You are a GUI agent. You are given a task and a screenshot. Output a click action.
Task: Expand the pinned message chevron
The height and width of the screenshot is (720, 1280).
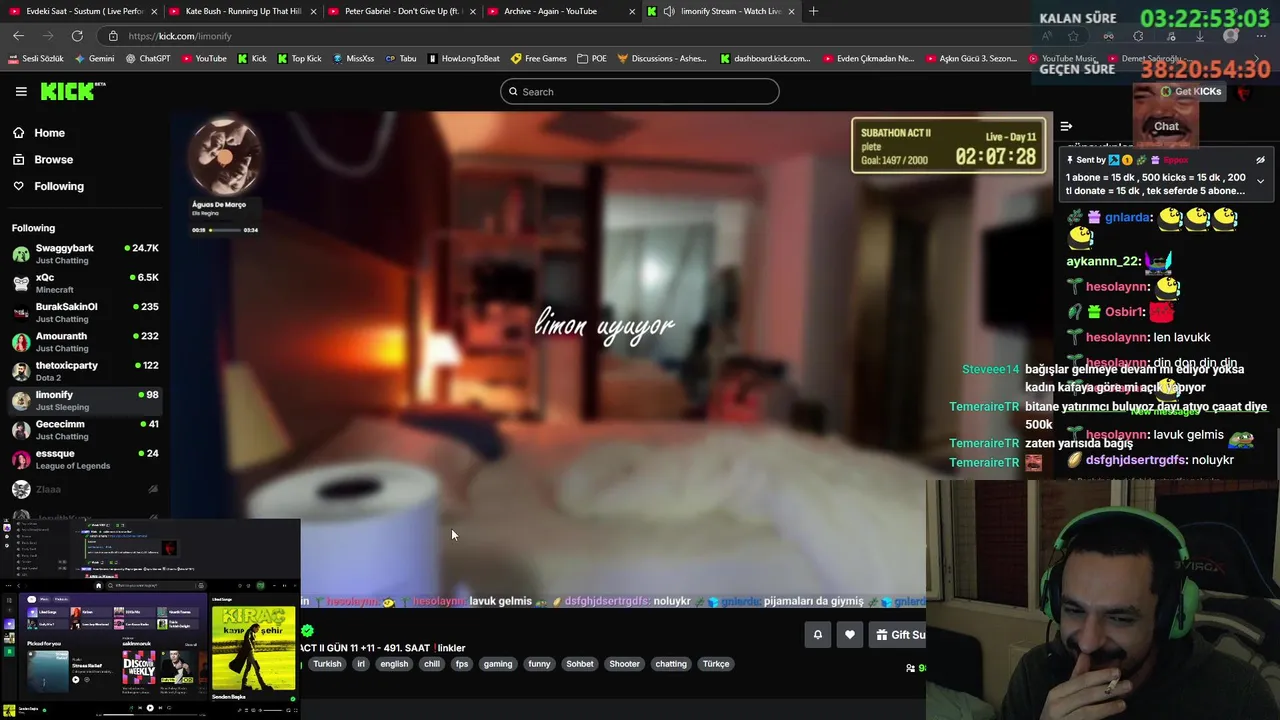click(x=1260, y=181)
